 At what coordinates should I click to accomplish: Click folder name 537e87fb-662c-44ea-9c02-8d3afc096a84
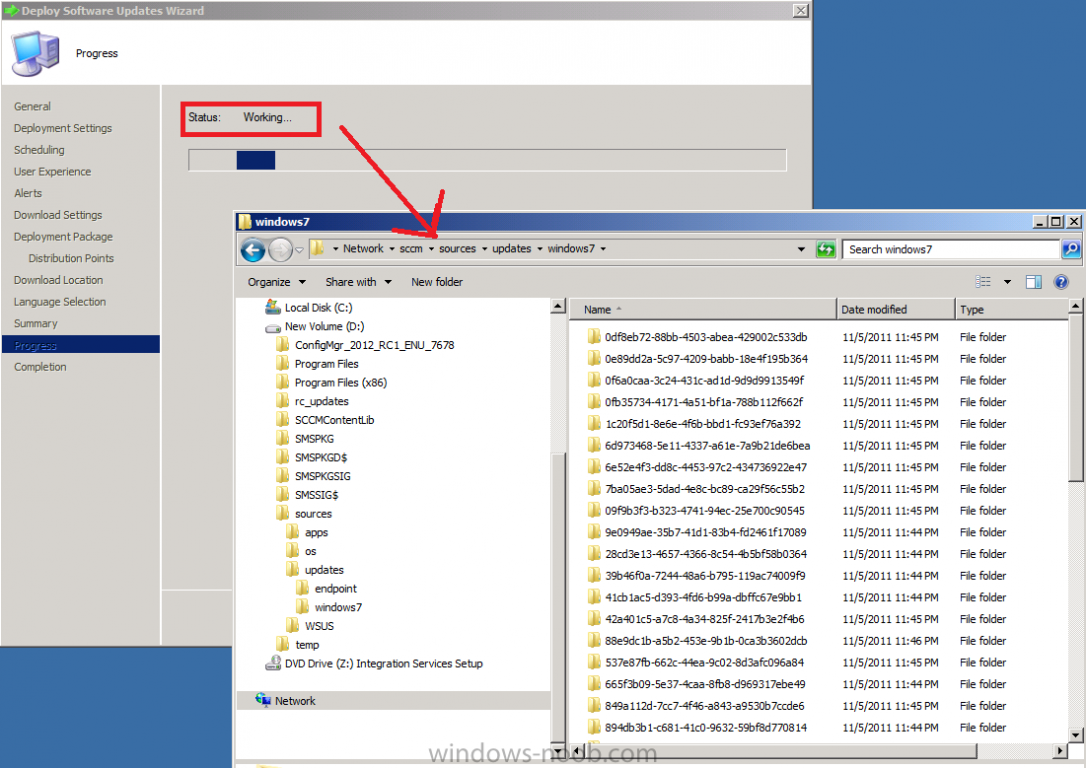[704, 662]
